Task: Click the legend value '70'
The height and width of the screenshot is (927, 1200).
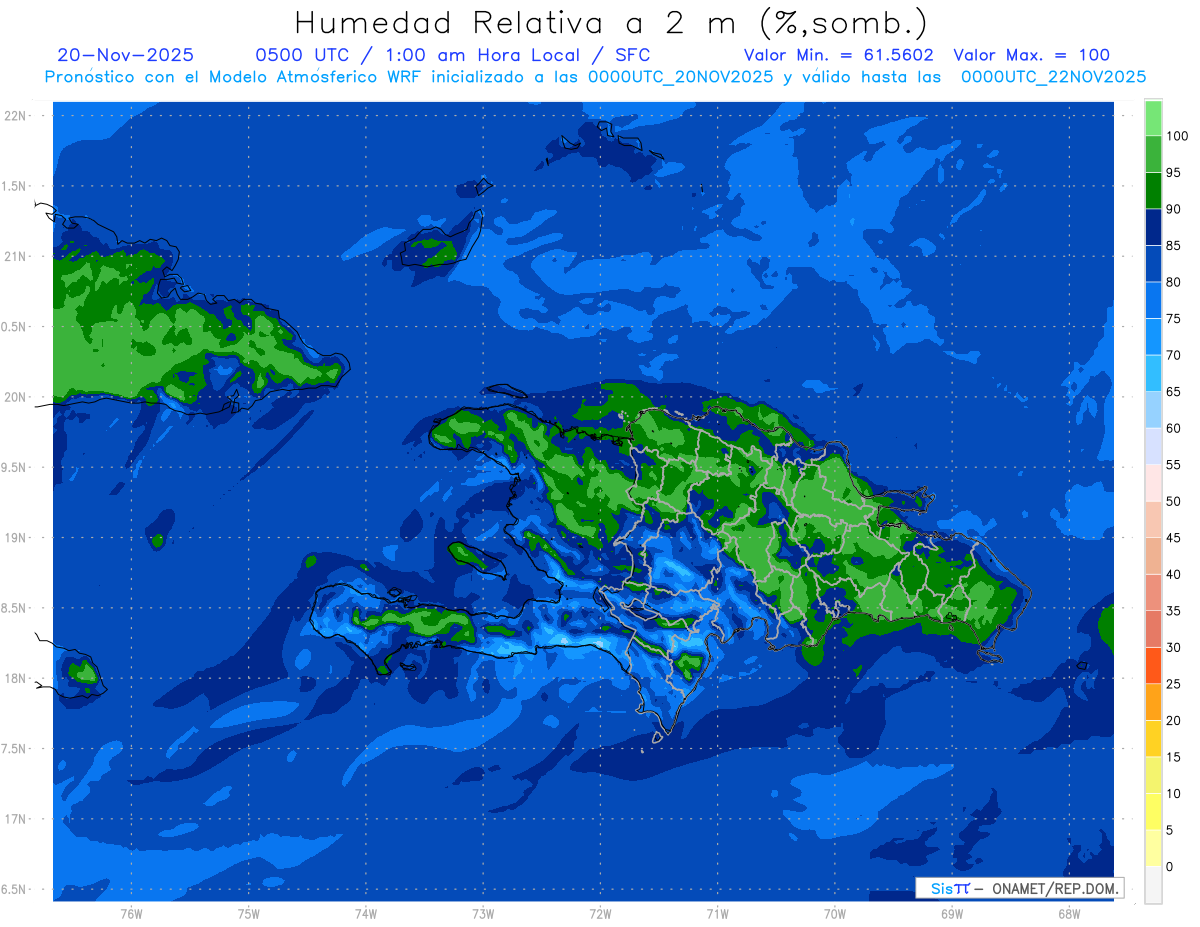Action: (1173, 356)
